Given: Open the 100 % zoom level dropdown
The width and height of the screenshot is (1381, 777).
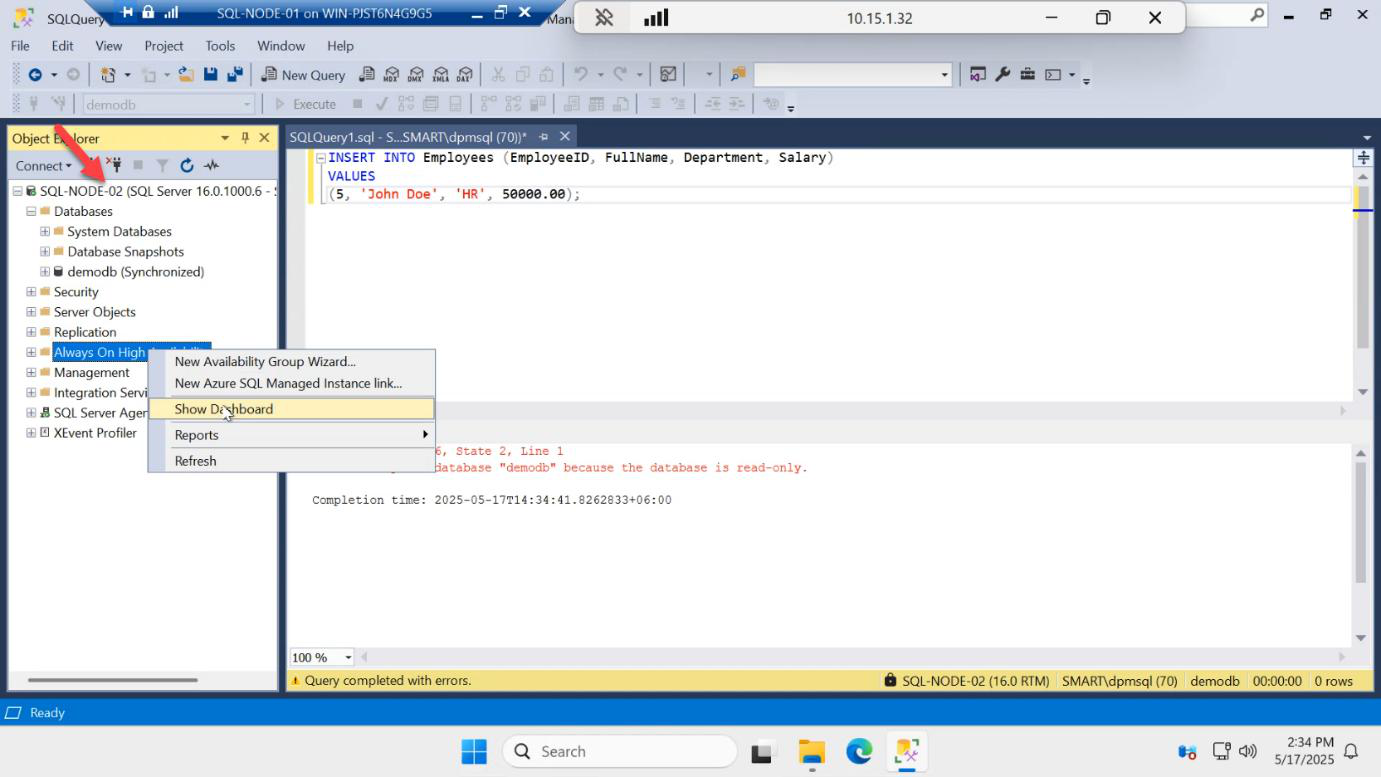Looking at the screenshot, I should tap(348, 657).
